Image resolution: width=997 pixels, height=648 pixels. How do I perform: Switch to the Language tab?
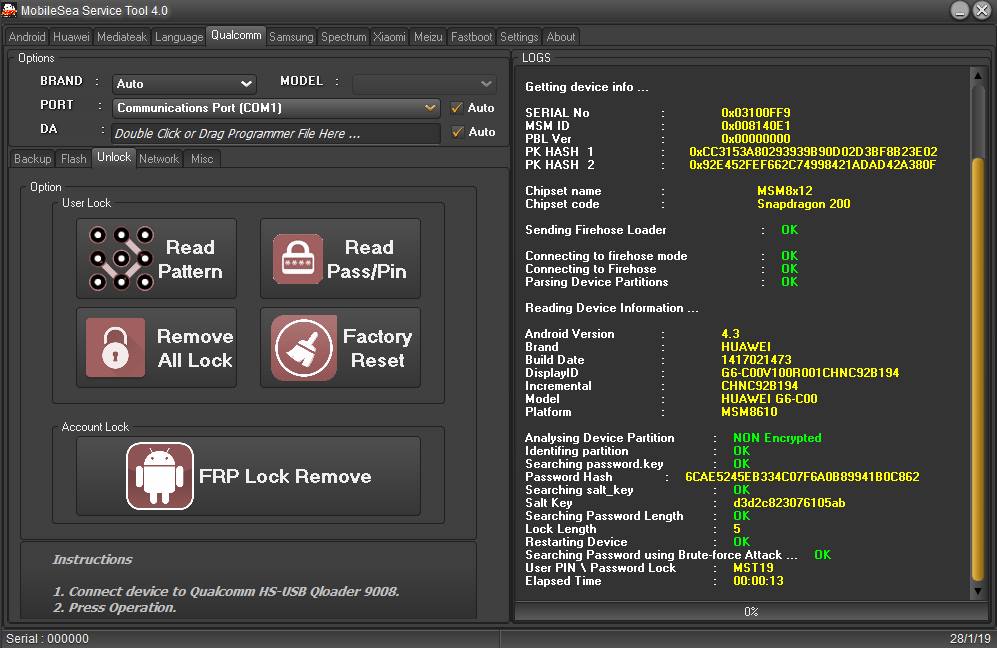coord(179,37)
